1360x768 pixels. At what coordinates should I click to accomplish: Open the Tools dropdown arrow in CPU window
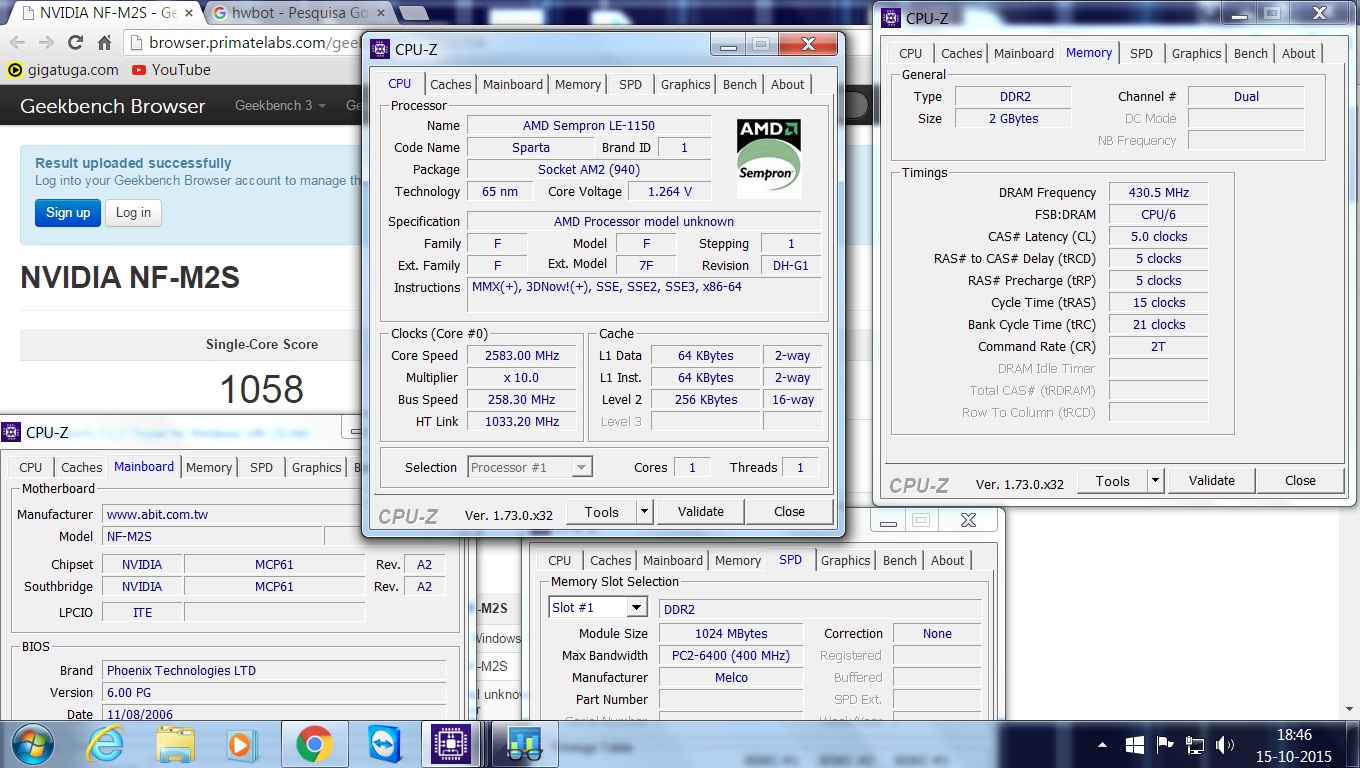click(x=644, y=512)
